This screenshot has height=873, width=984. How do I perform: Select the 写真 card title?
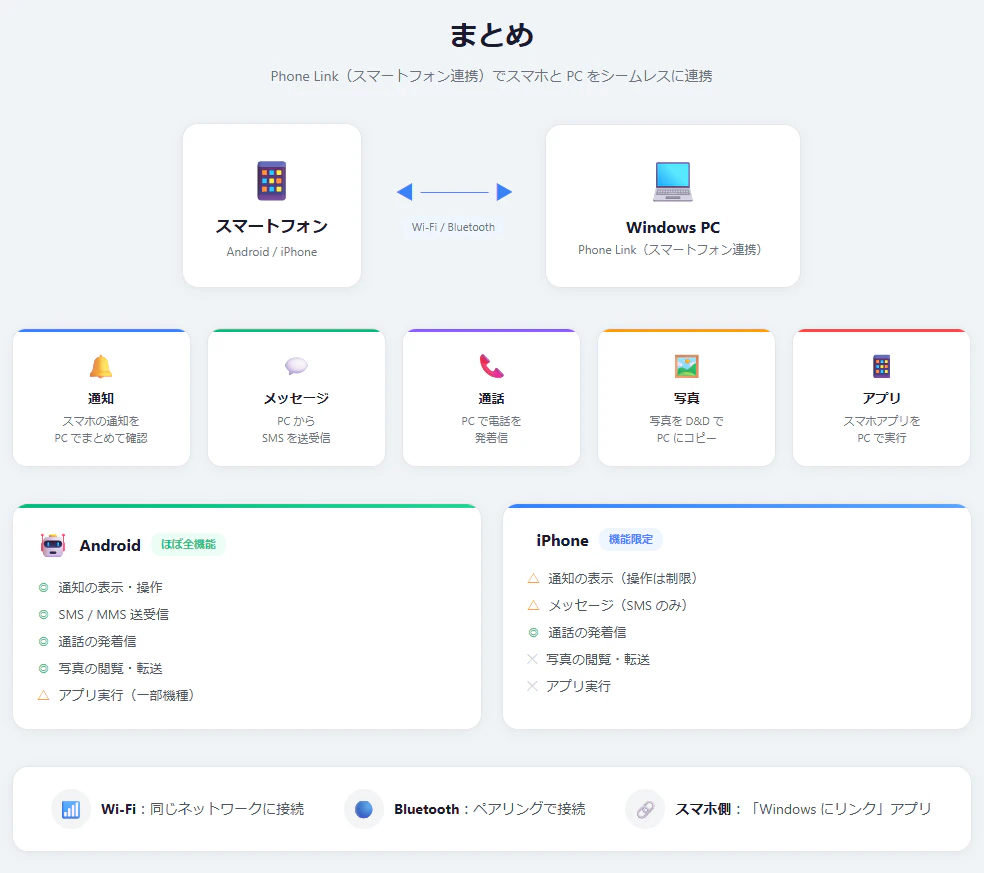[687, 399]
